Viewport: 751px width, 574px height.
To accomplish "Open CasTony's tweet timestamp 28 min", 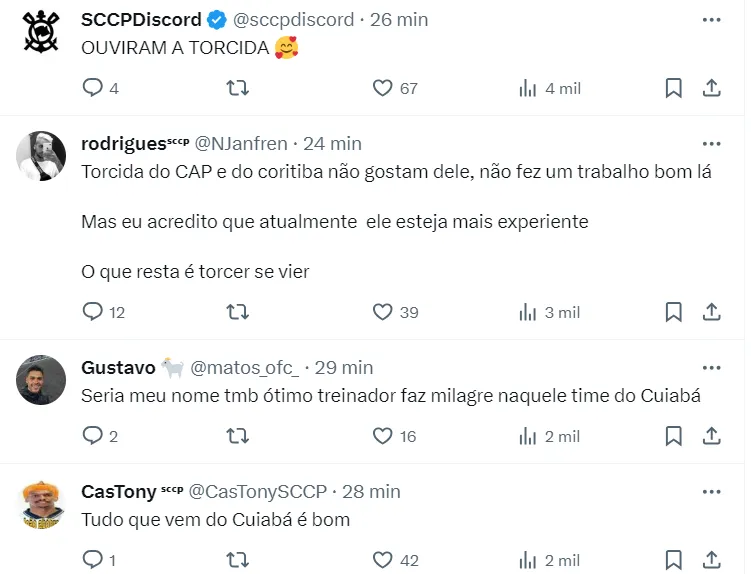I will click(x=371, y=491).
